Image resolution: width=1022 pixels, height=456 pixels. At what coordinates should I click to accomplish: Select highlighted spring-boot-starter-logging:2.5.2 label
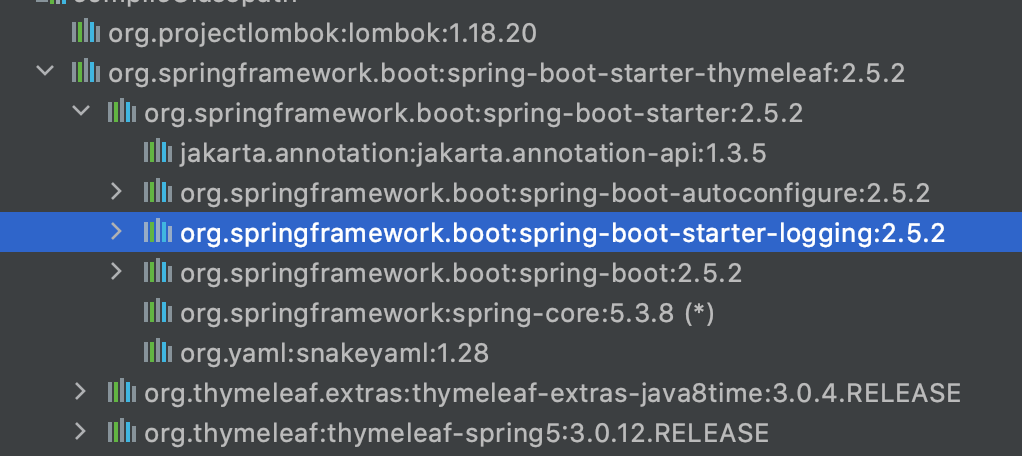[562, 234]
